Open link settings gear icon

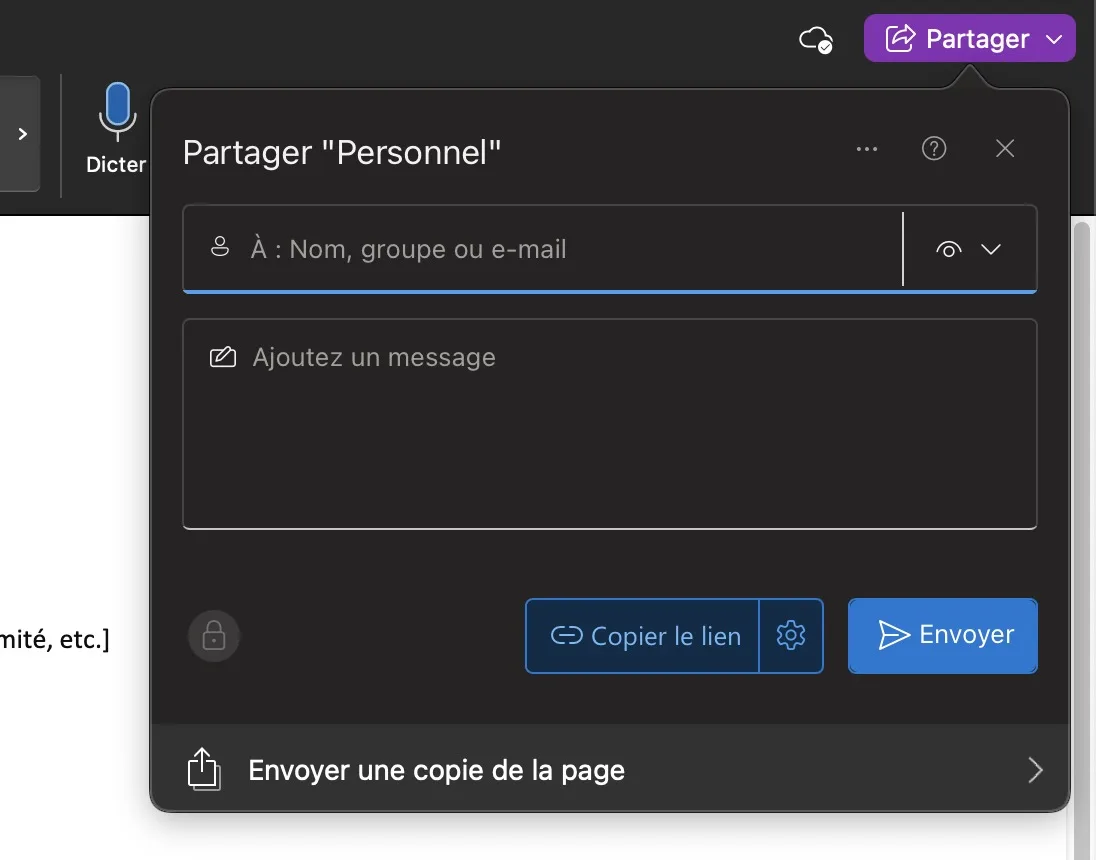791,635
